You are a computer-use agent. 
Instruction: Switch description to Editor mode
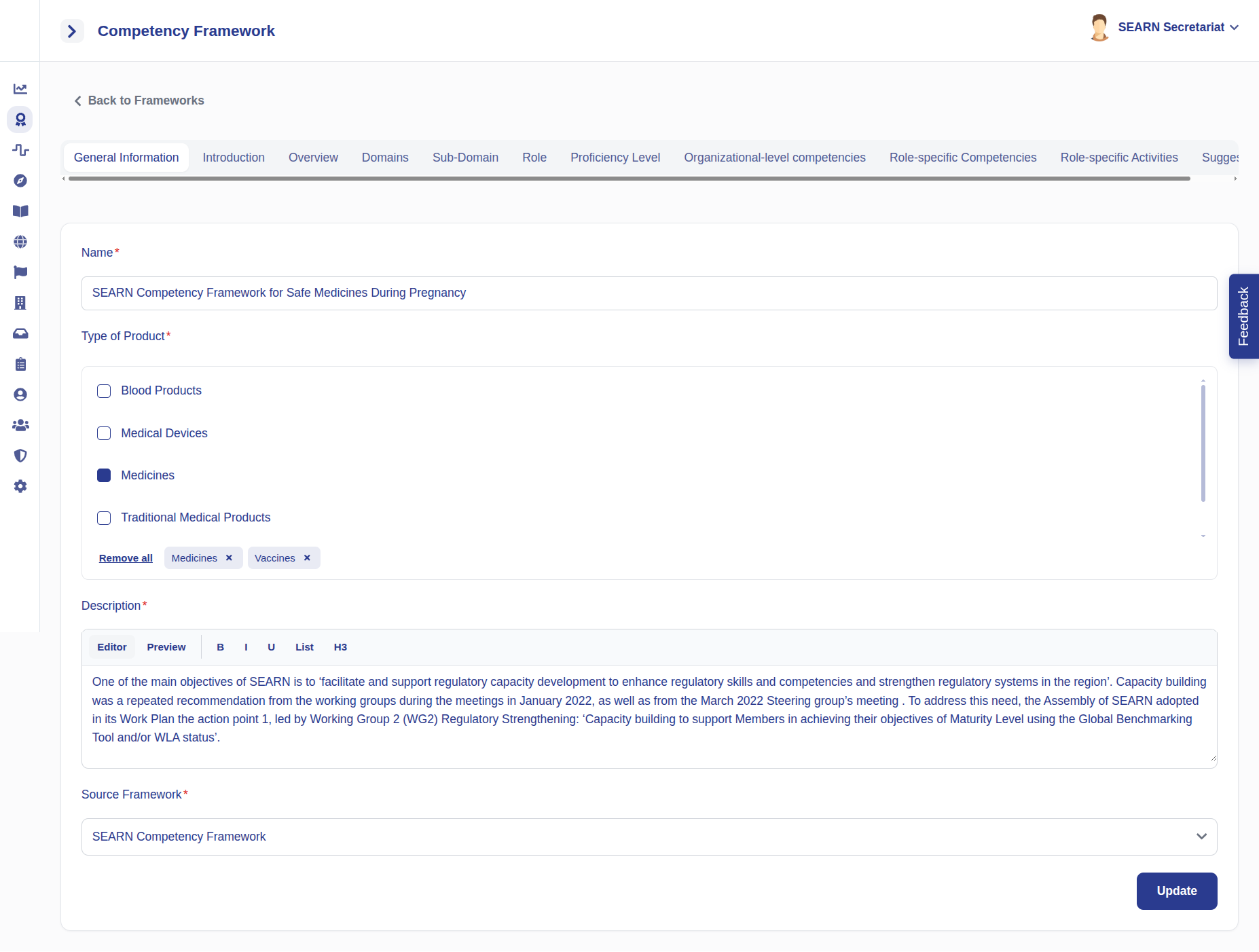tap(112, 647)
